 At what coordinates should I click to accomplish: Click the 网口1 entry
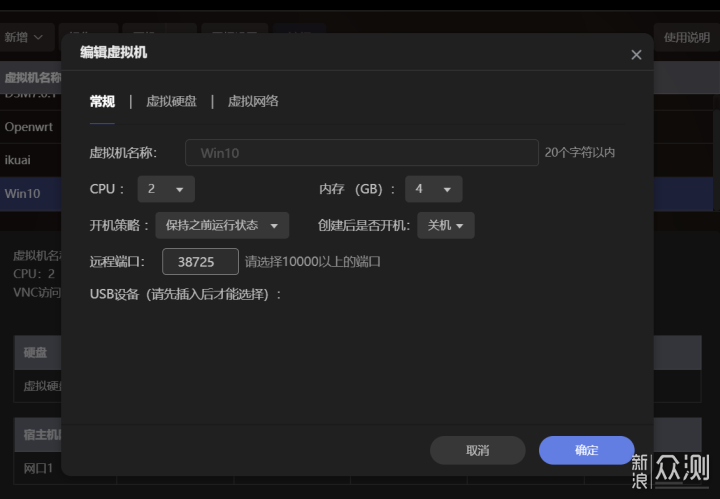pos(40,467)
